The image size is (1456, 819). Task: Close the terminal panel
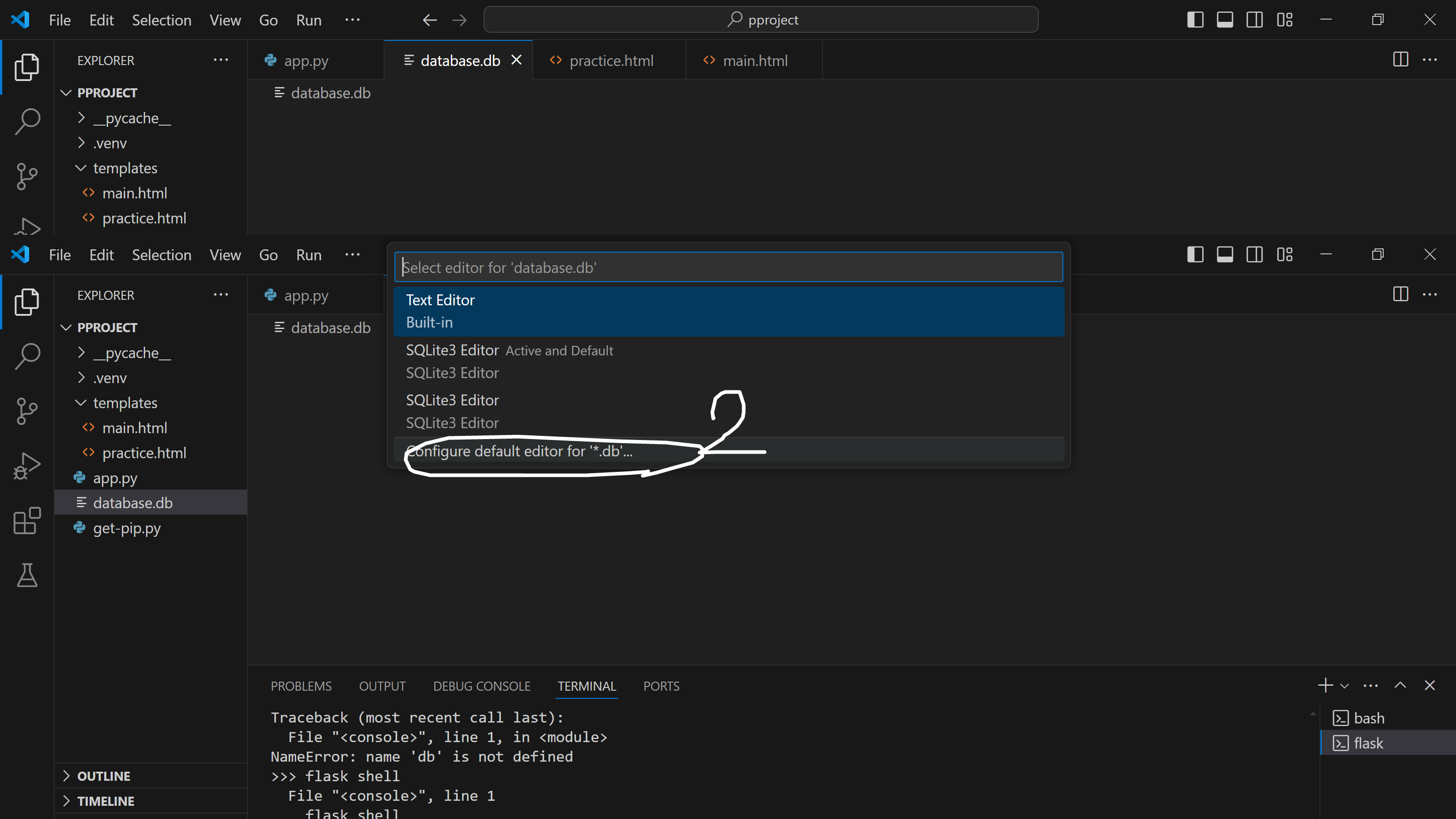click(x=1430, y=686)
